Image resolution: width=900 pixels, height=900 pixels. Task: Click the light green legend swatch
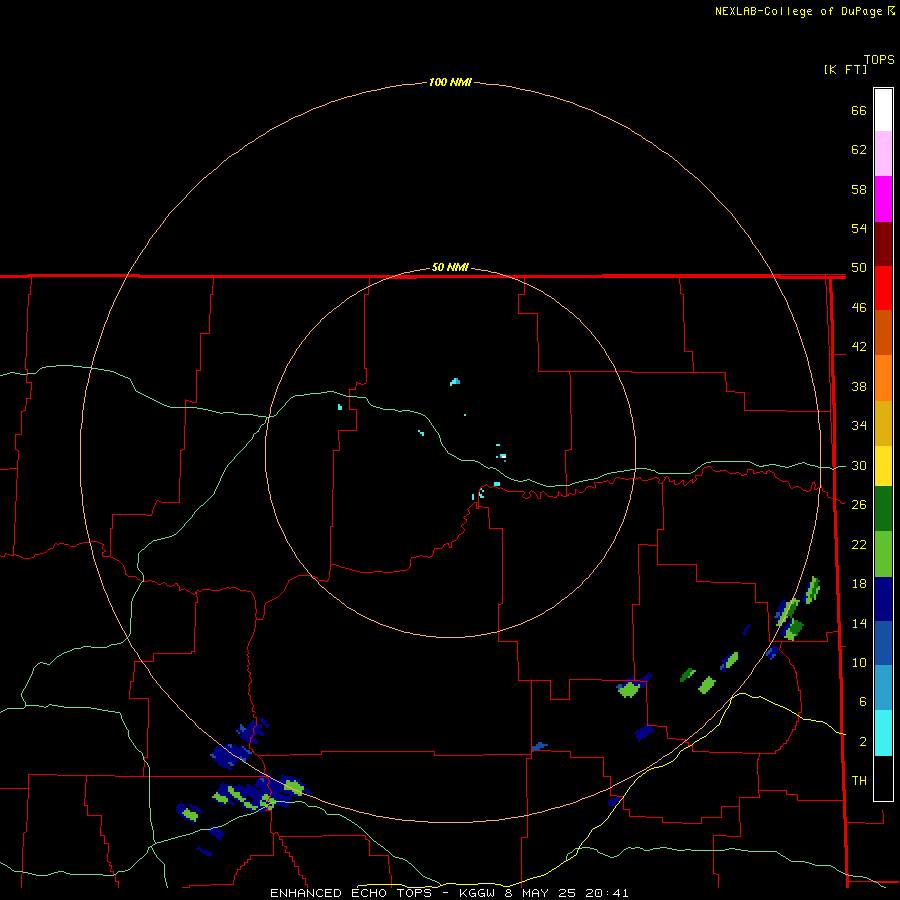pos(883,554)
